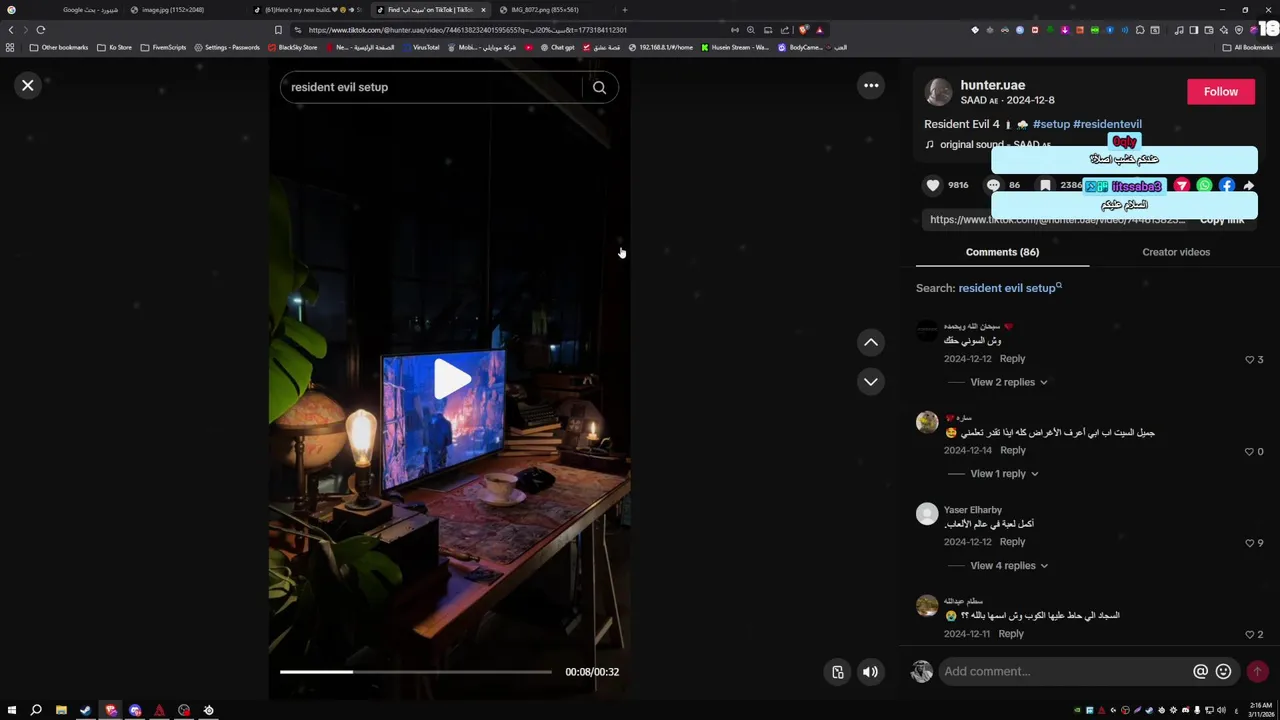Save video with bookmark icon
1280x720 pixels.
click(x=1045, y=185)
